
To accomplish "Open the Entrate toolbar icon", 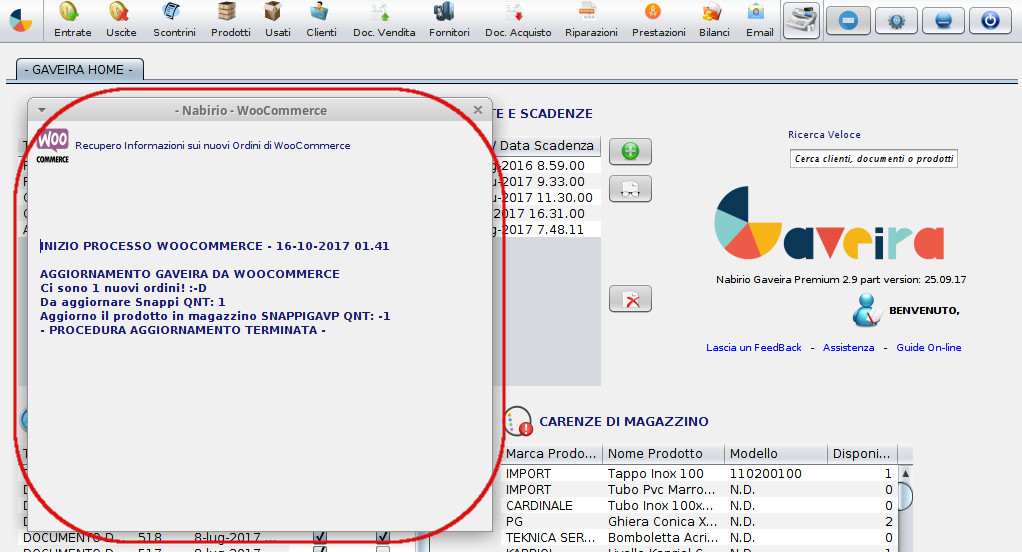I will (x=72, y=20).
